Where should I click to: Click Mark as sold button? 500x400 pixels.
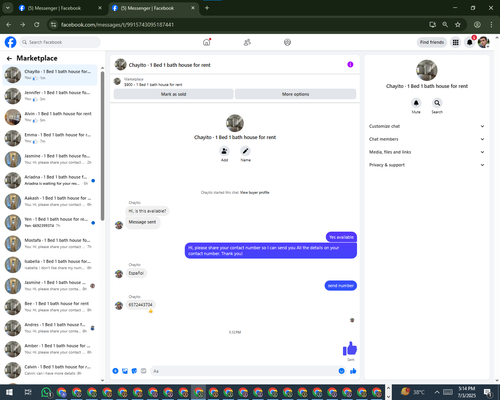[x=173, y=94]
